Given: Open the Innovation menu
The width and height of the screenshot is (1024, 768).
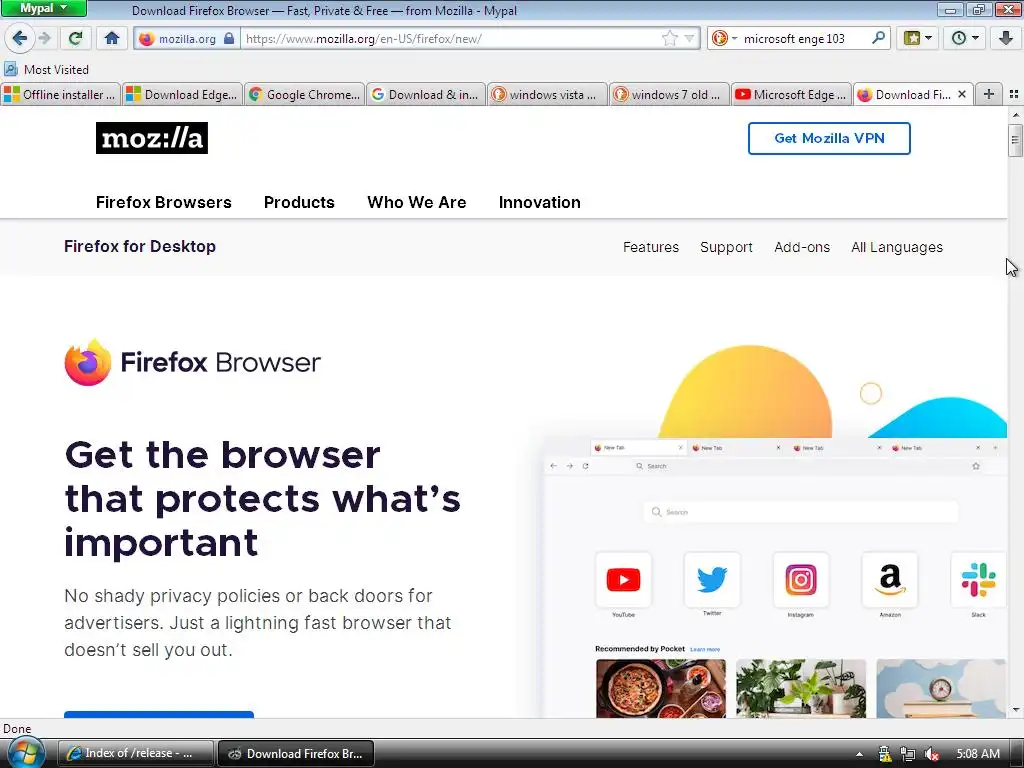Looking at the screenshot, I should pyautogui.click(x=539, y=202).
